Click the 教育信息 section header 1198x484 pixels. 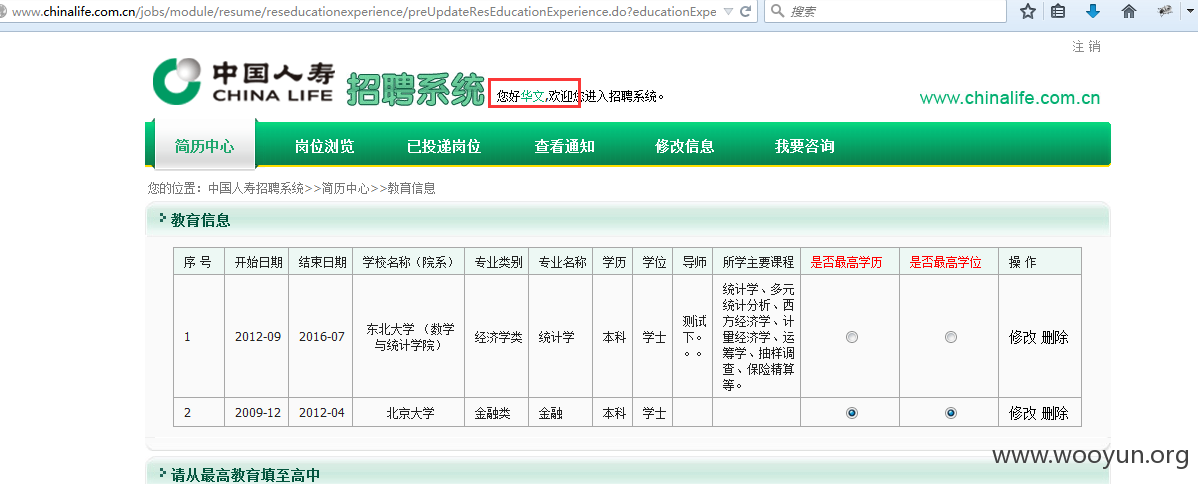200,220
